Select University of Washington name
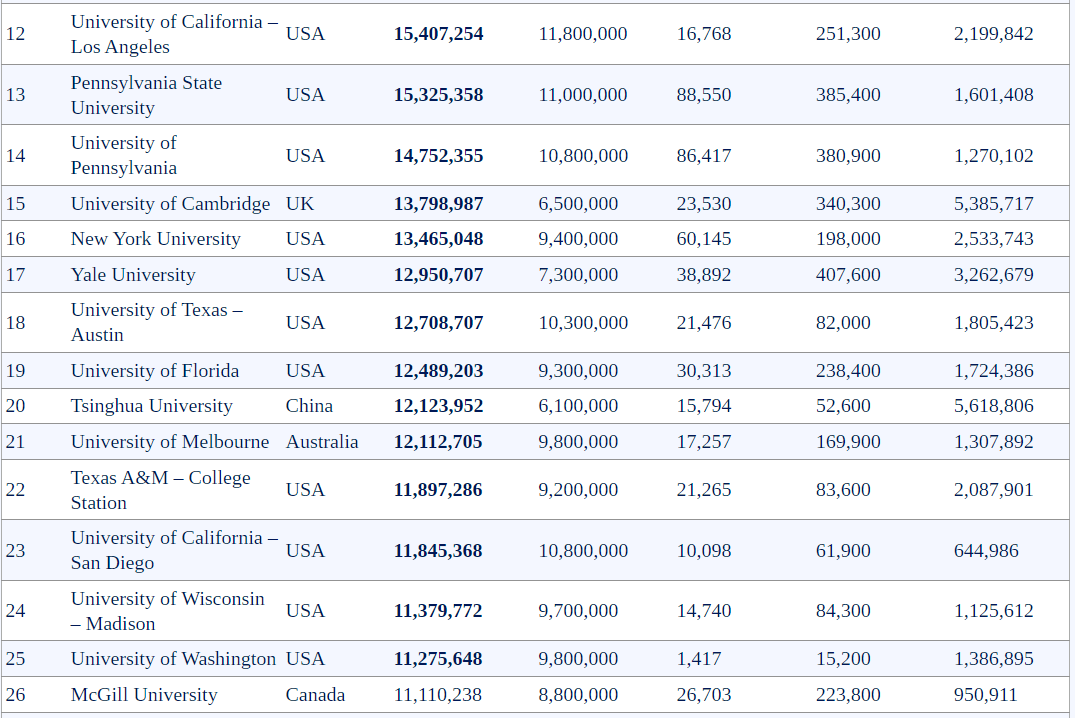The height and width of the screenshot is (718, 1075). (173, 659)
